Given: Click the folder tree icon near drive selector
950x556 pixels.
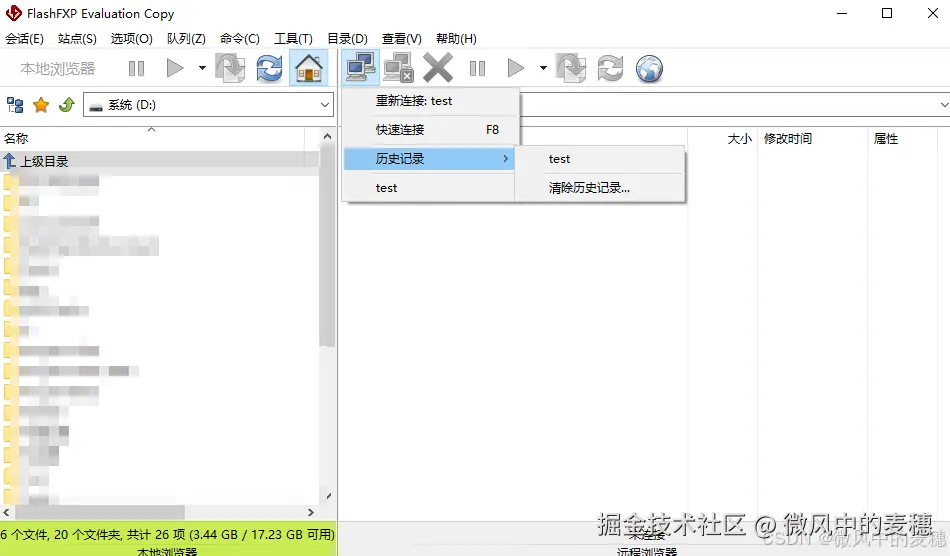Looking at the screenshot, I should click(x=15, y=105).
